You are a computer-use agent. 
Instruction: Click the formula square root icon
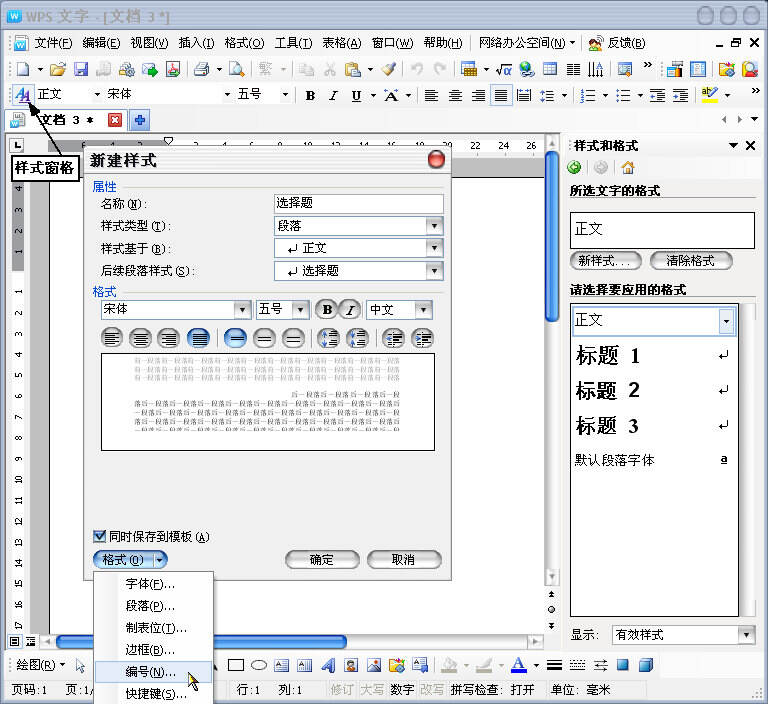[x=504, y=70]
